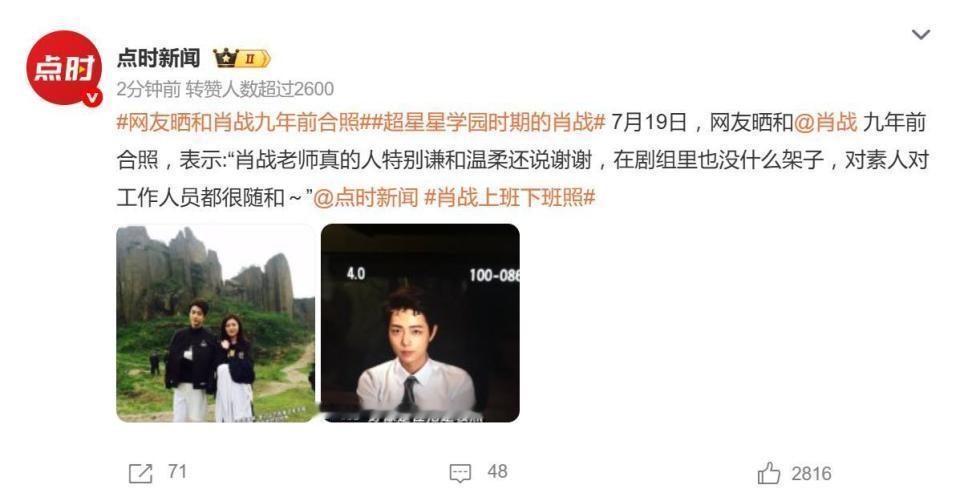Image resolution: width=960 pixels, height=497 pixels.
Task: Open the @点时新闻 mention in post text
Action: (x=366, y=197)
